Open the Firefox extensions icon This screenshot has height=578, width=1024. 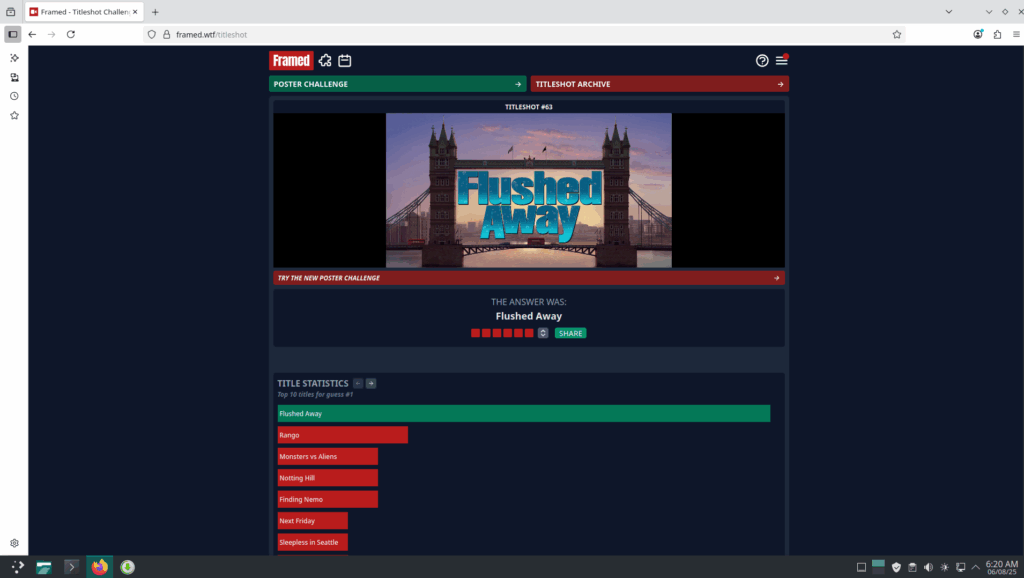(x=997, y=34)
